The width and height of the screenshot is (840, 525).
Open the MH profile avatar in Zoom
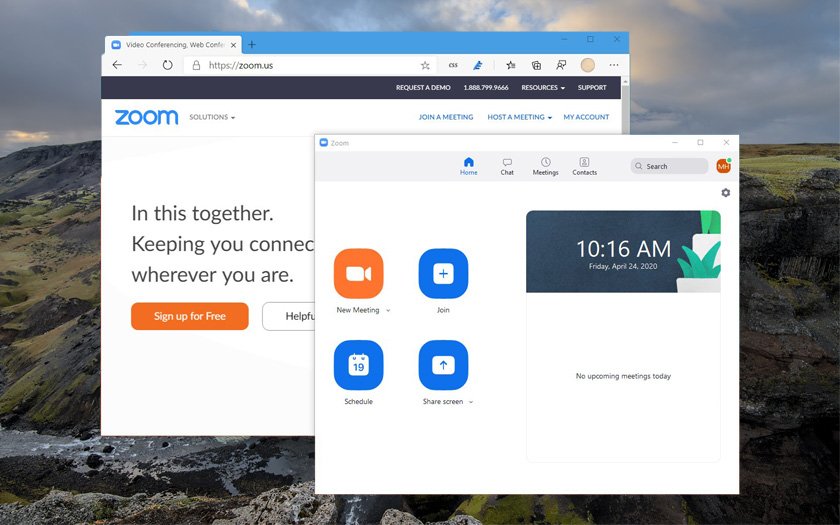point(723,166)
